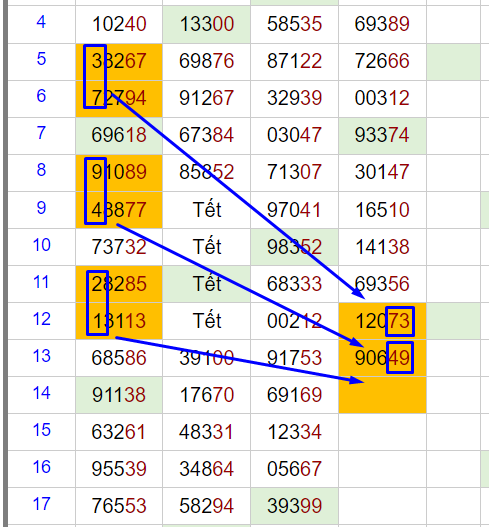The width and height of the screenshot is (489, 527).
Task: Click the cell showing 05667
Action: (x=294, y=469)
